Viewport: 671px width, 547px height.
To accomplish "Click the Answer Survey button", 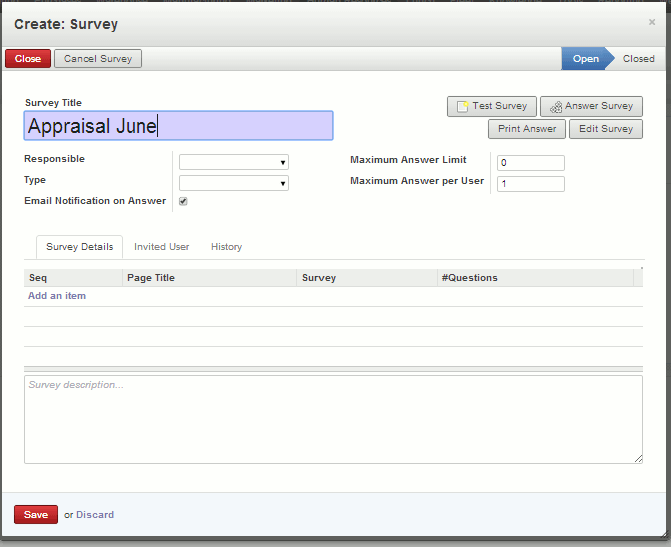I will click(591, 106).
